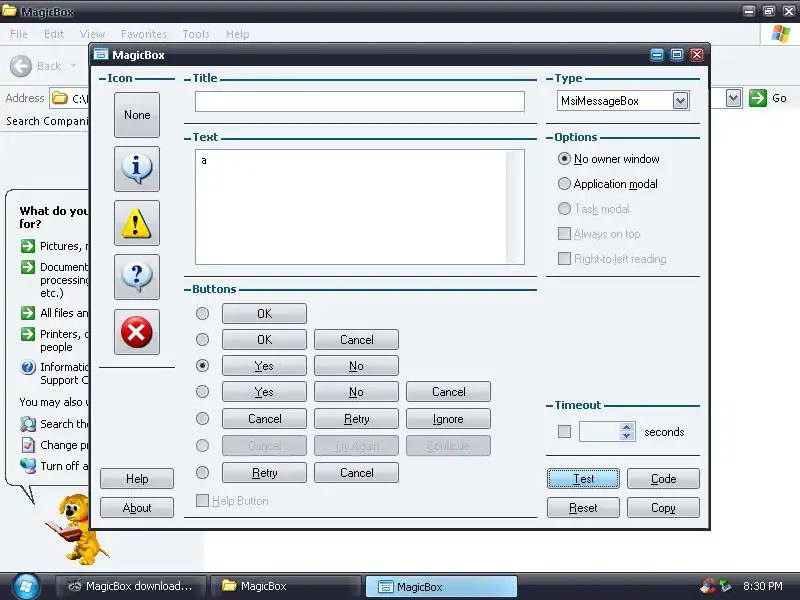Click the Help button in MagicBox

(x=137, y=479)
